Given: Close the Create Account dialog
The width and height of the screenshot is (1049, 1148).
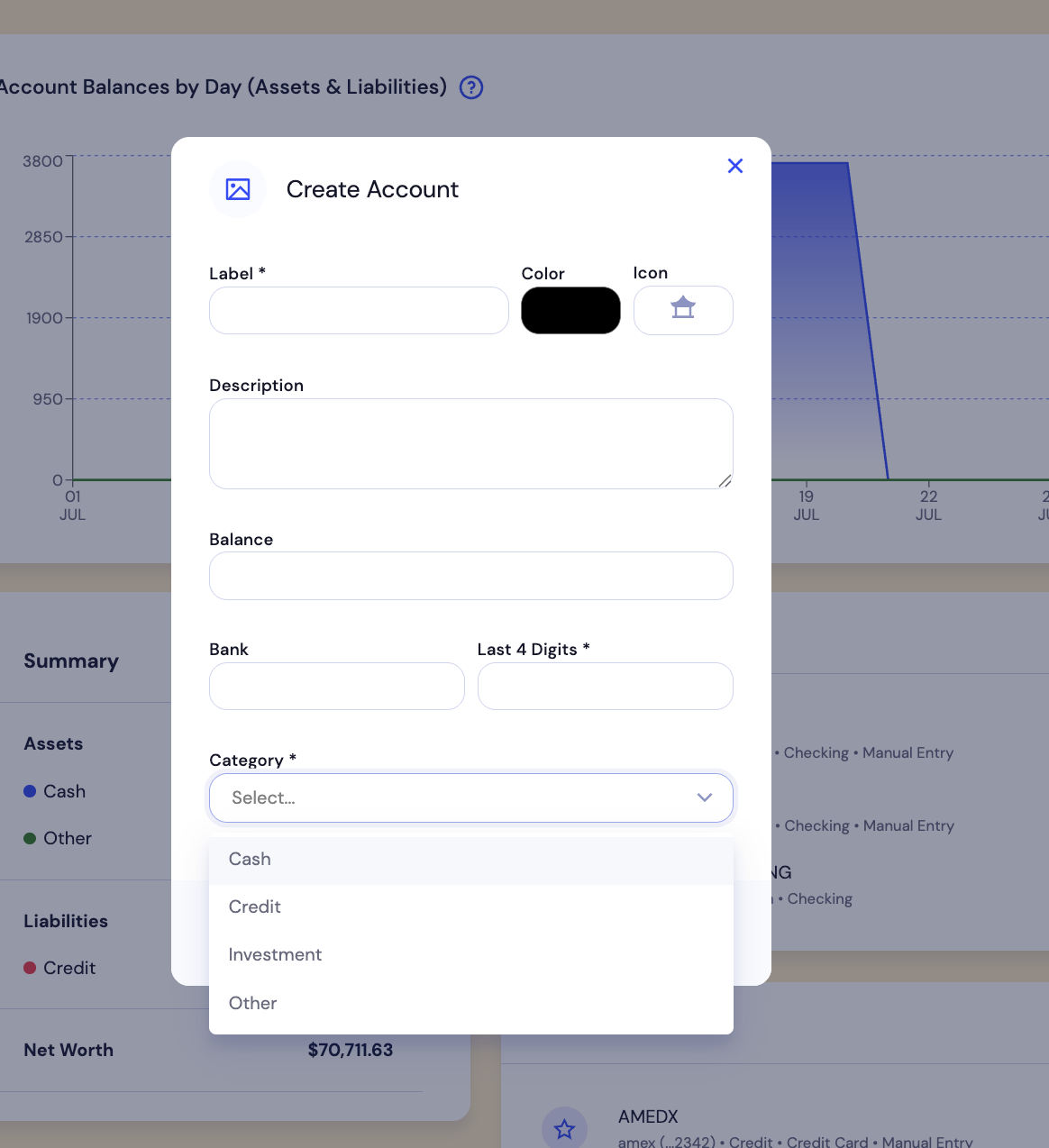Looking at the screenshot, I should (x=734, y=166).
